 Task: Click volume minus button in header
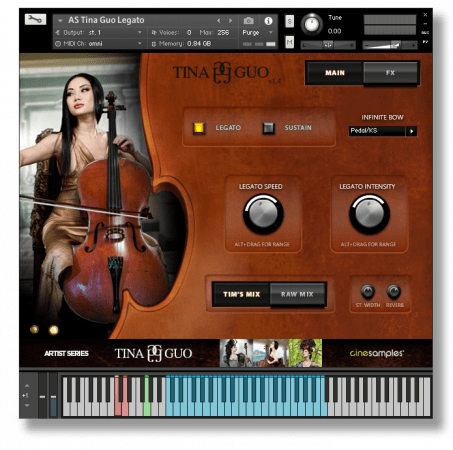pos(367,45)
